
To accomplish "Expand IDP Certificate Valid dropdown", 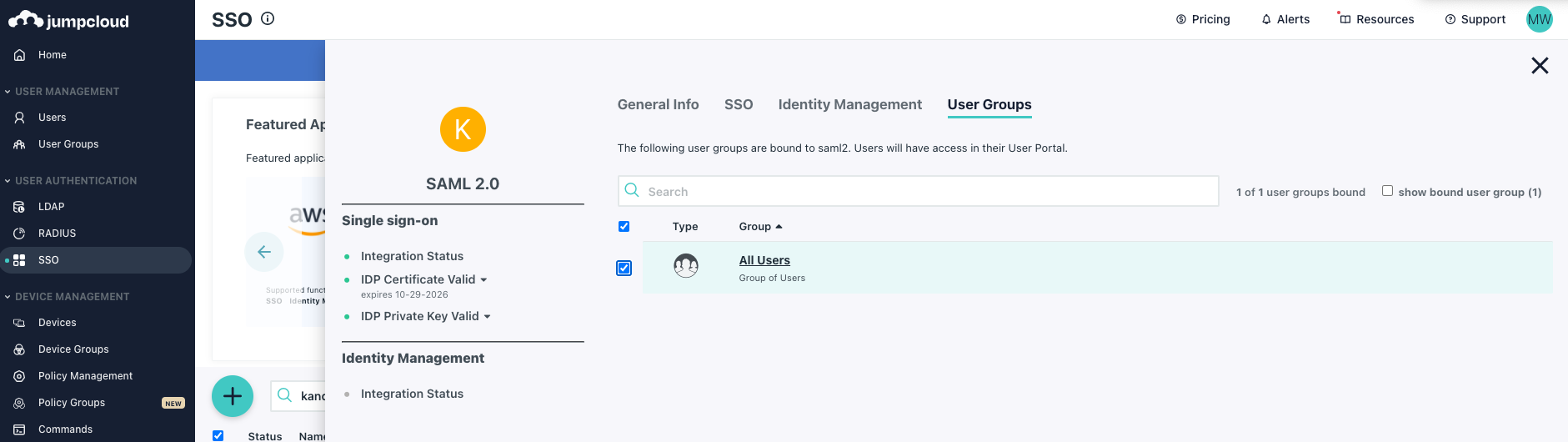I will point(483,280).
